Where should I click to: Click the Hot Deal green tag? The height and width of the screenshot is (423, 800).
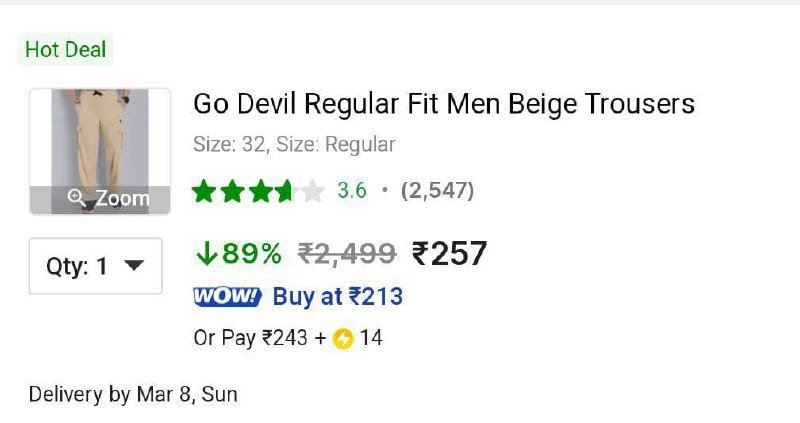[x=66, y=49]
